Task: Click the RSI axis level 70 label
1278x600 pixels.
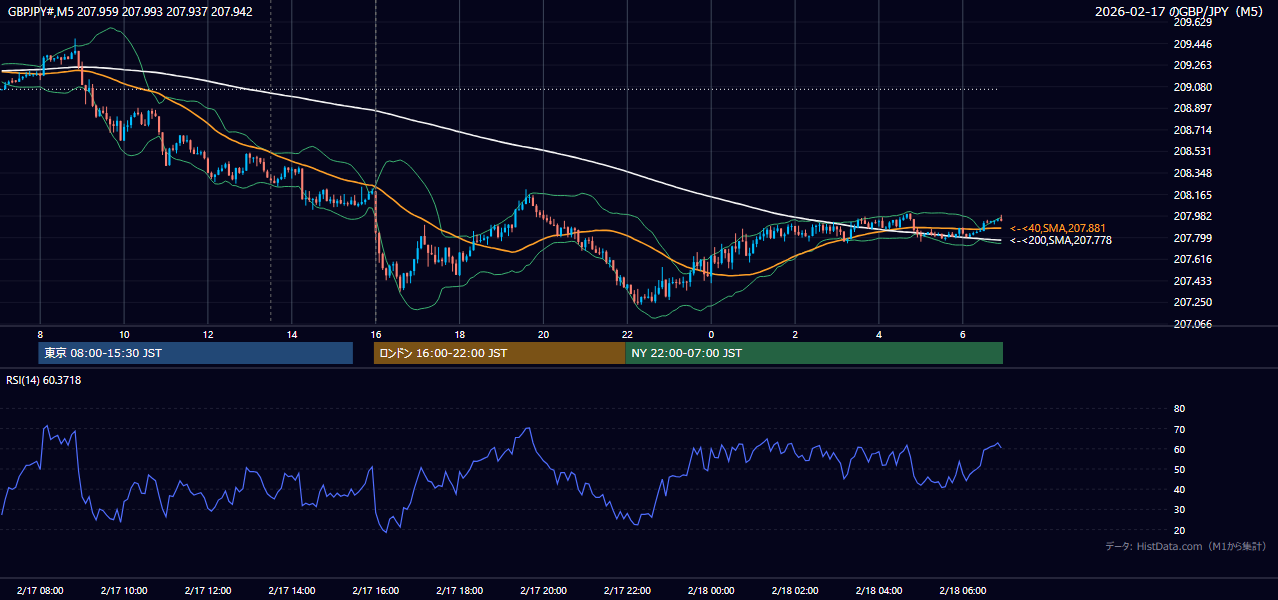Action: point(1179,429)
